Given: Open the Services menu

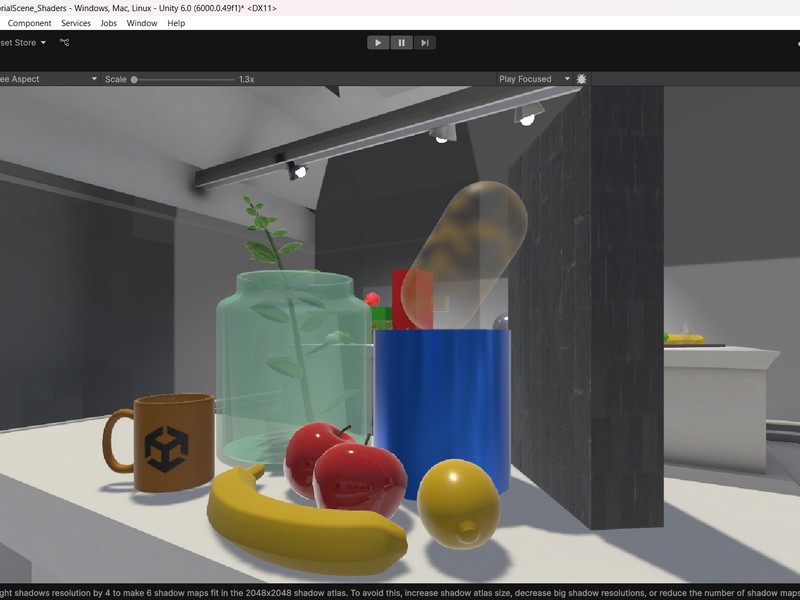Looking at the screenshot, I should click(76, 23).
